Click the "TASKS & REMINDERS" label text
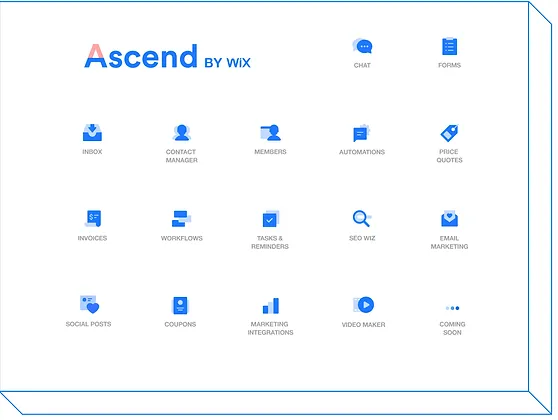Screen dimensions: 558x420 pyautogui.click(x=270, y=242)
